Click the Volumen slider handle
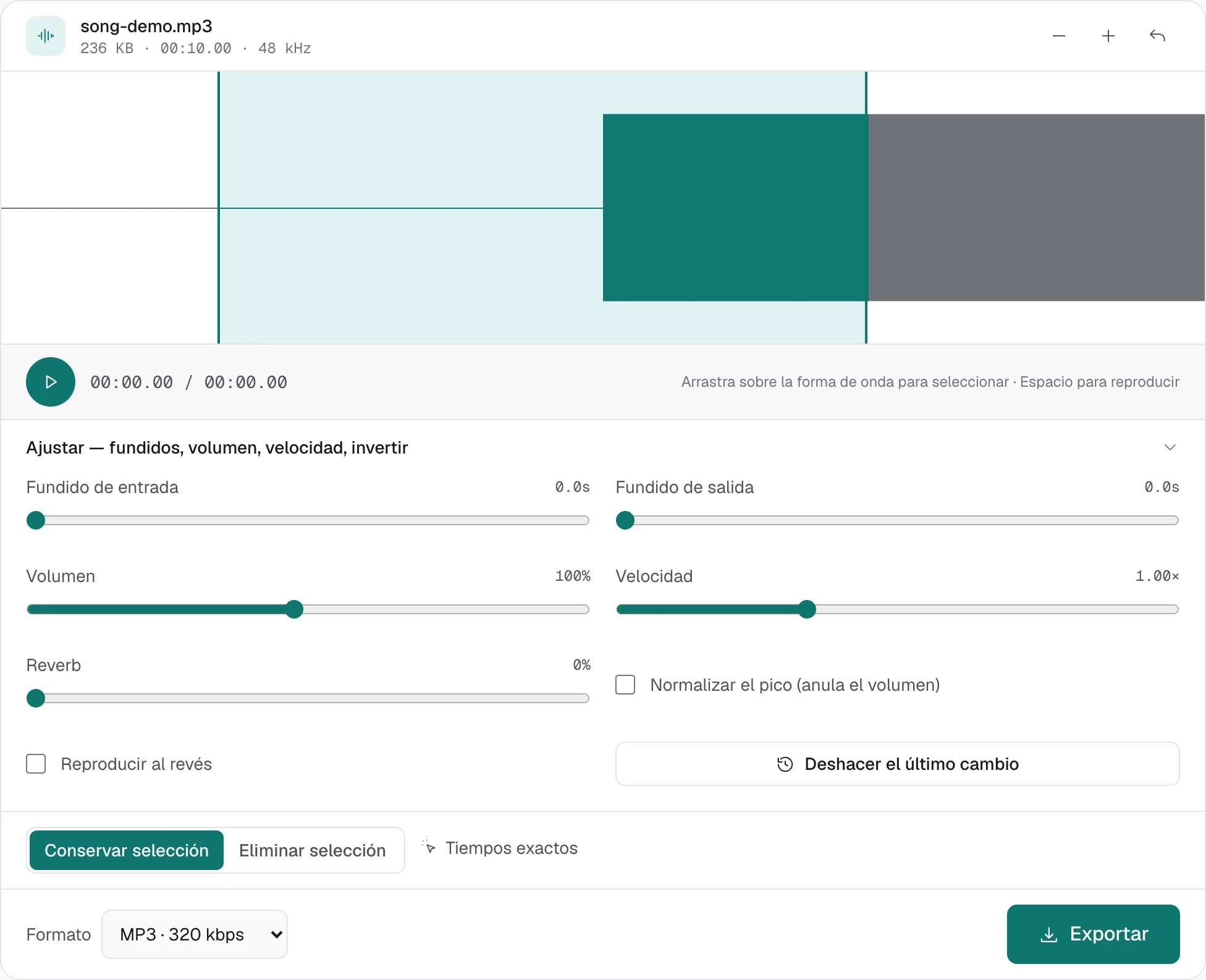The width and height of the screenshot is (1206, 980). [x=295, y=609]
